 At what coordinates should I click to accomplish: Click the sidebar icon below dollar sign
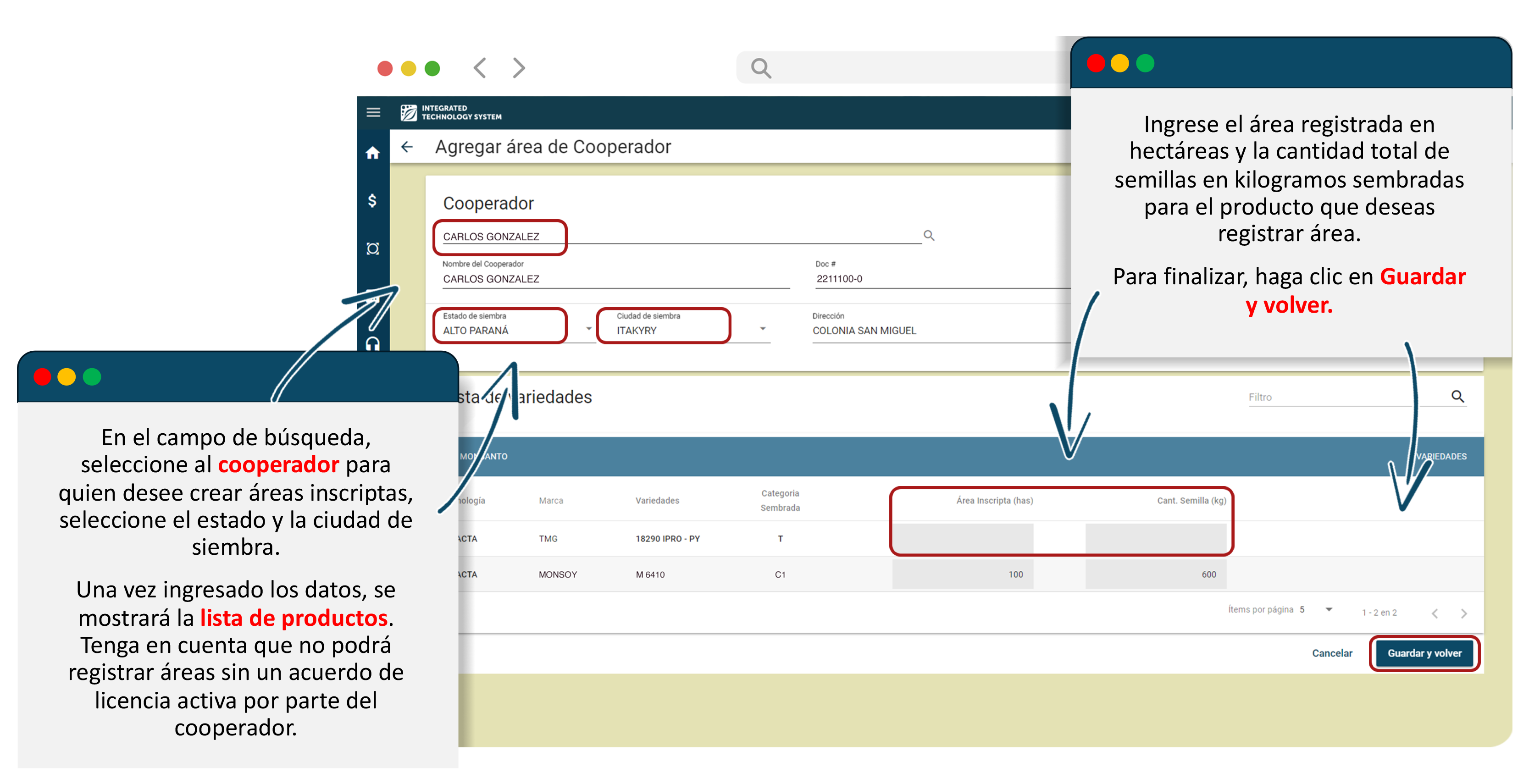pos(372,248)
